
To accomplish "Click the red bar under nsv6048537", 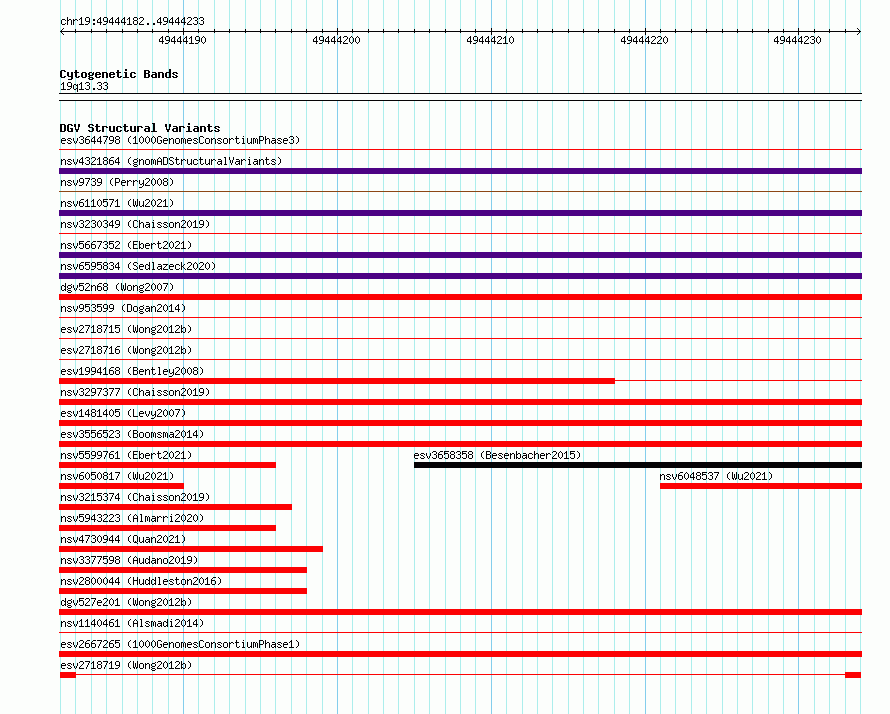I will [761, 486].
